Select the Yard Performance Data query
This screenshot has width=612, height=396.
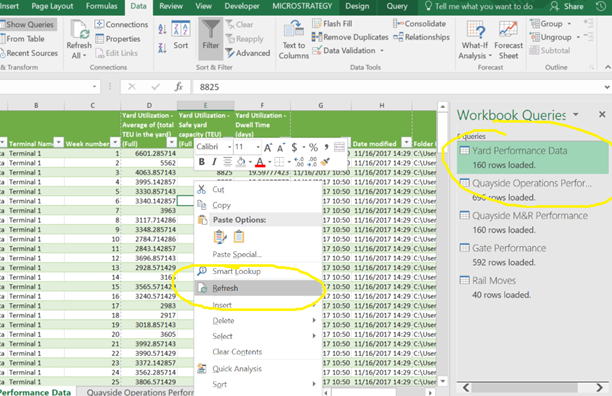(533, 157)
